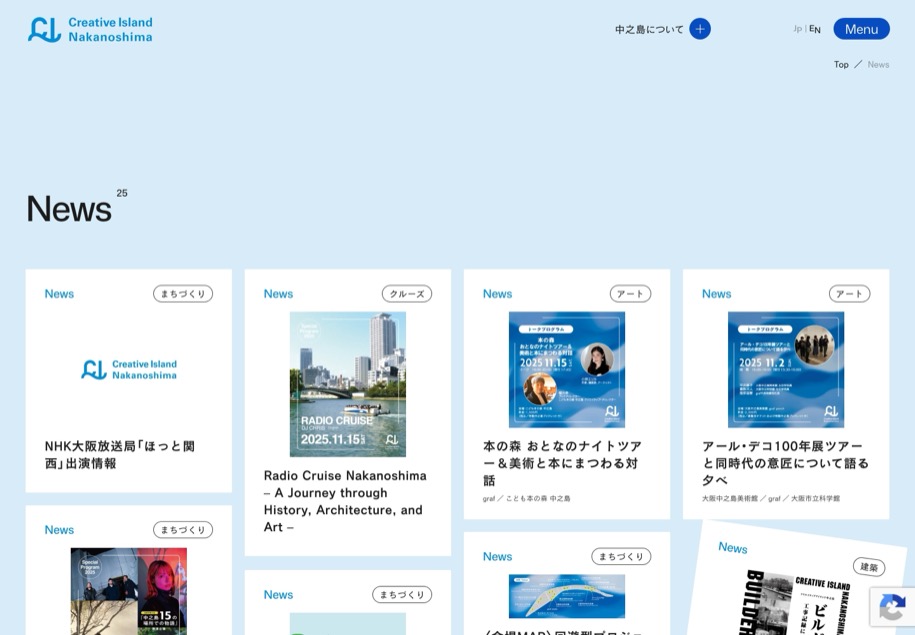Click the アート tag on アール・デコ card
The height and width of the screenshot is (635, 915).
(x=849, y=294)
